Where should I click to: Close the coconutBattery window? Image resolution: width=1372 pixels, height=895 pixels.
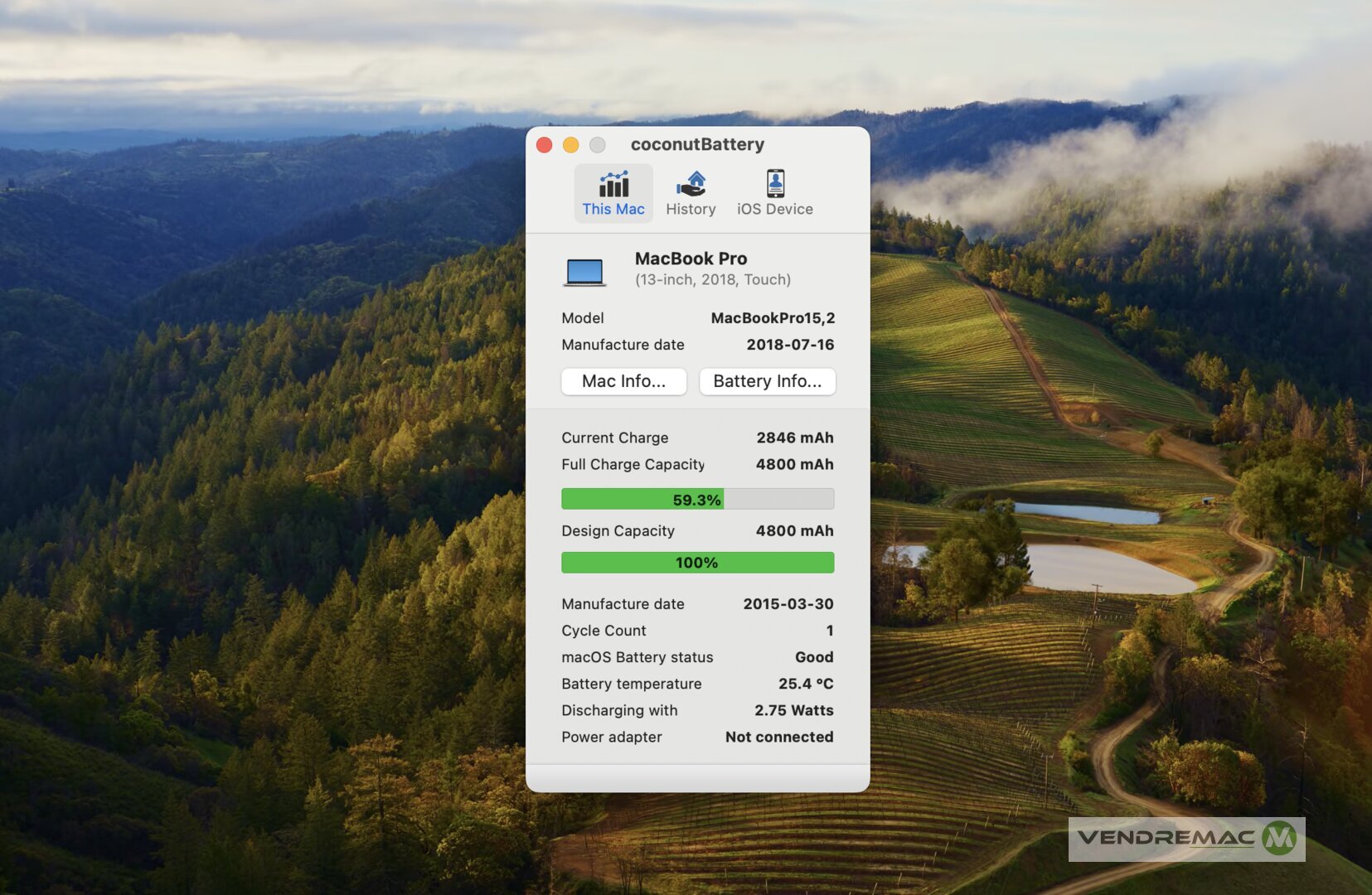click(545, 145)
